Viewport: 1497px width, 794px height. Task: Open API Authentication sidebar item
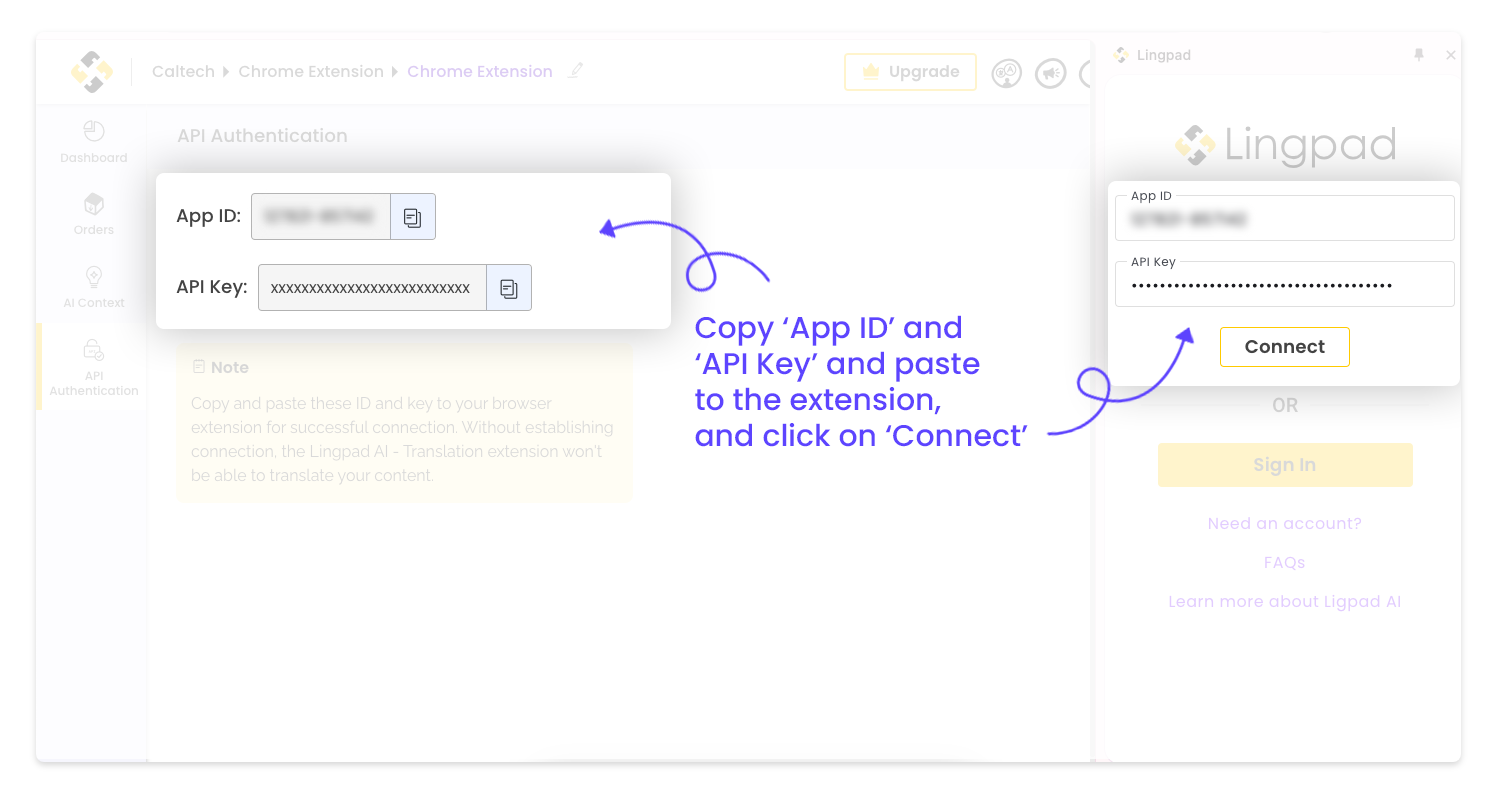point(93,367)
